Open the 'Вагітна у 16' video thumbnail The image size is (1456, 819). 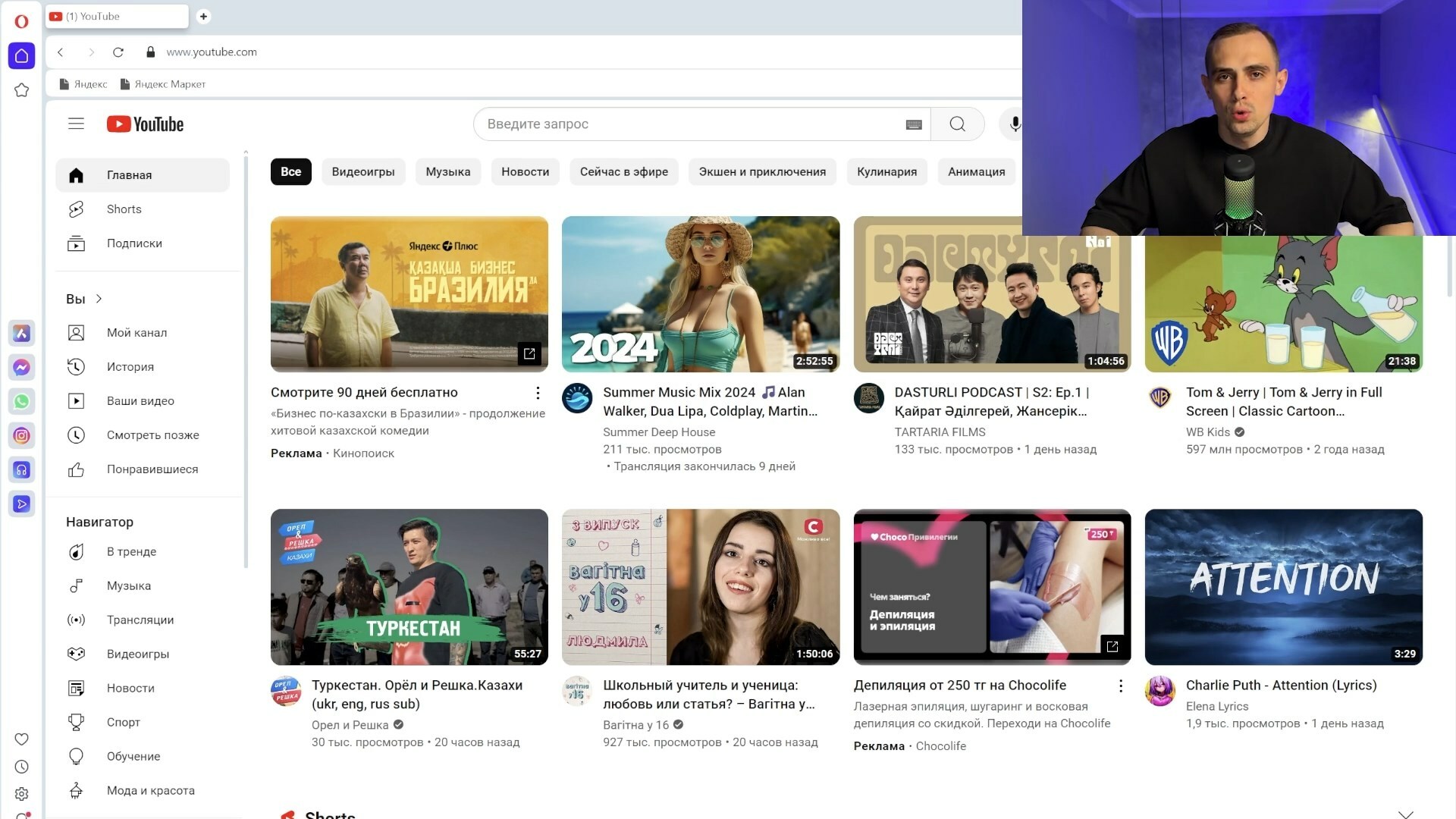pyautogui.click(x=701, y=587)
